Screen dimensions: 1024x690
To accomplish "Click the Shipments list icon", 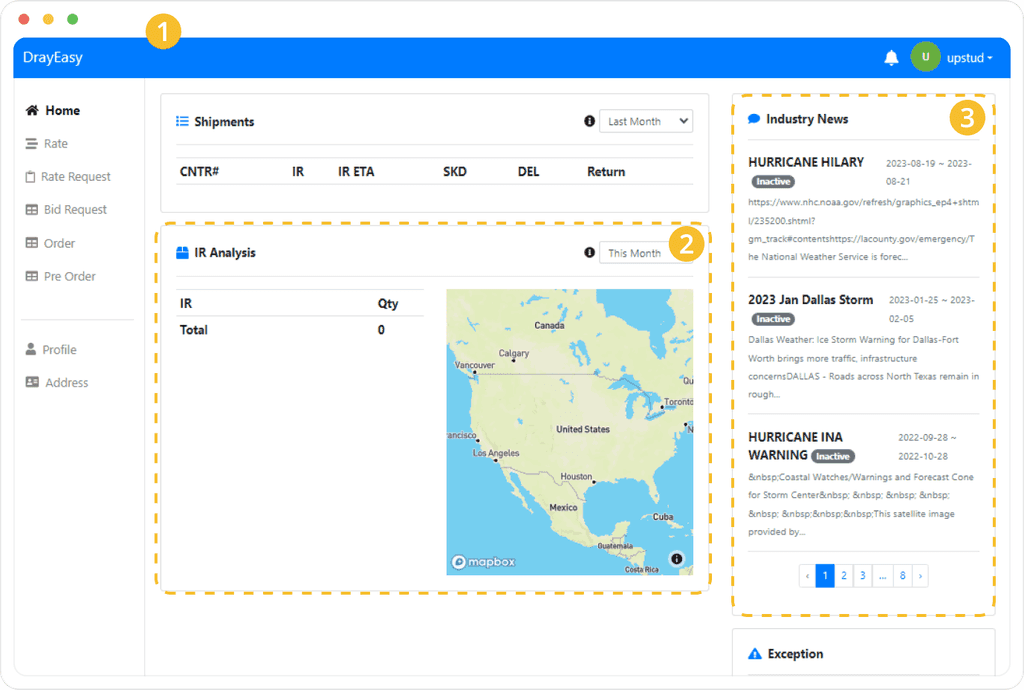I will (x=182, y=121).
